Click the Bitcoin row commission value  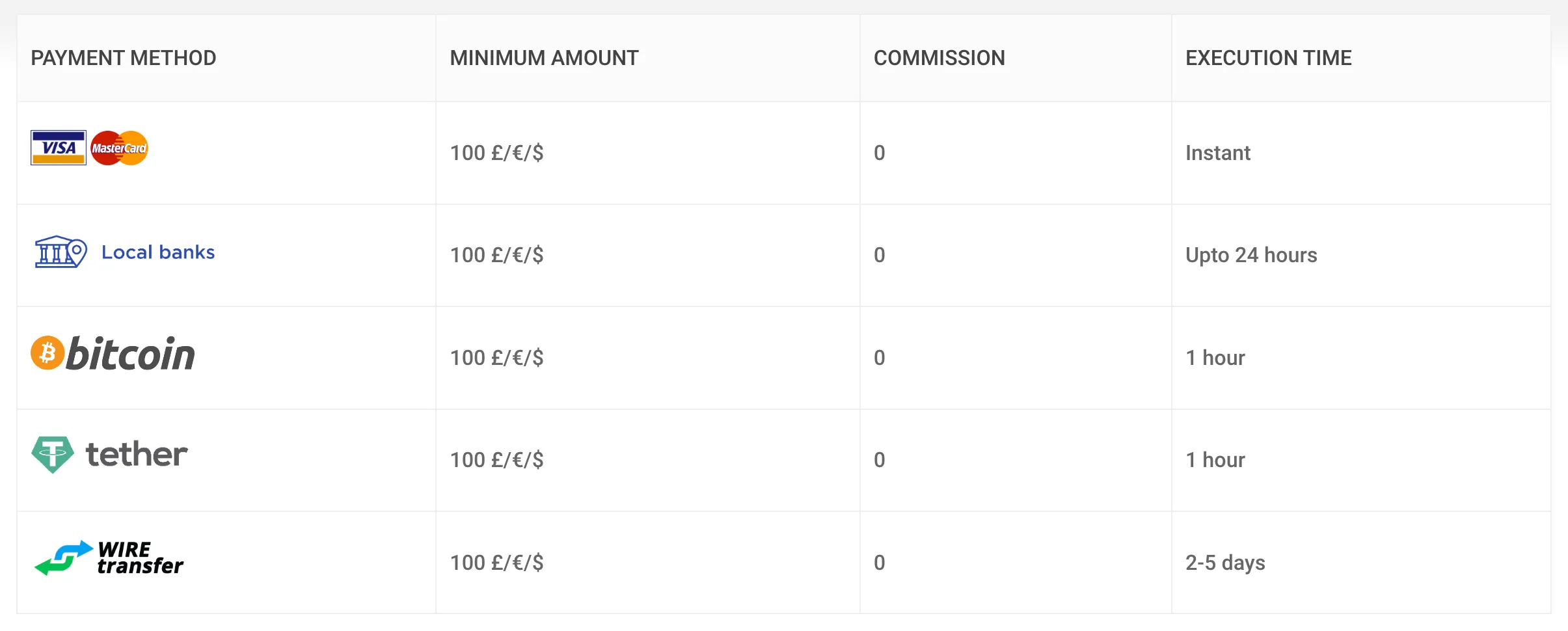click(x=880, y=358)
